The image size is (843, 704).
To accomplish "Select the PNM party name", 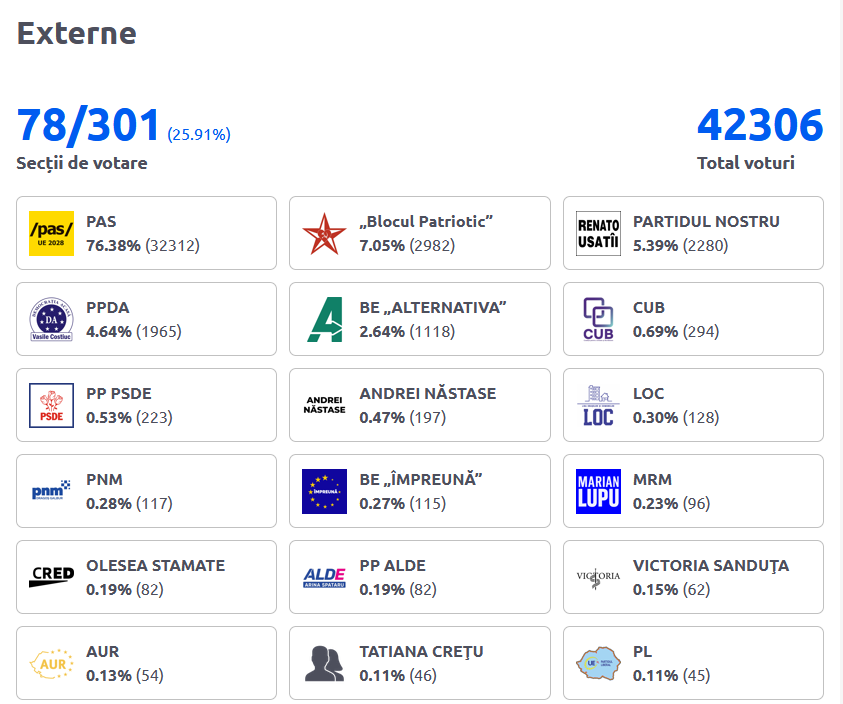I will (x=104, y=479).
